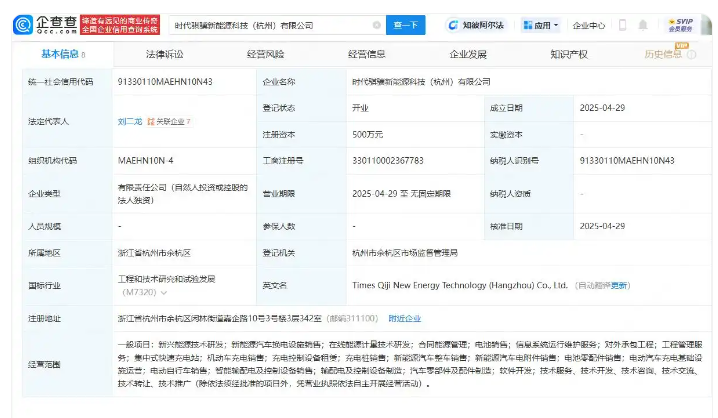Click the info icon beside 历史信息
The height and width of the screenshot is (418, 718).
pyautogui.click(x=691, y=54)
